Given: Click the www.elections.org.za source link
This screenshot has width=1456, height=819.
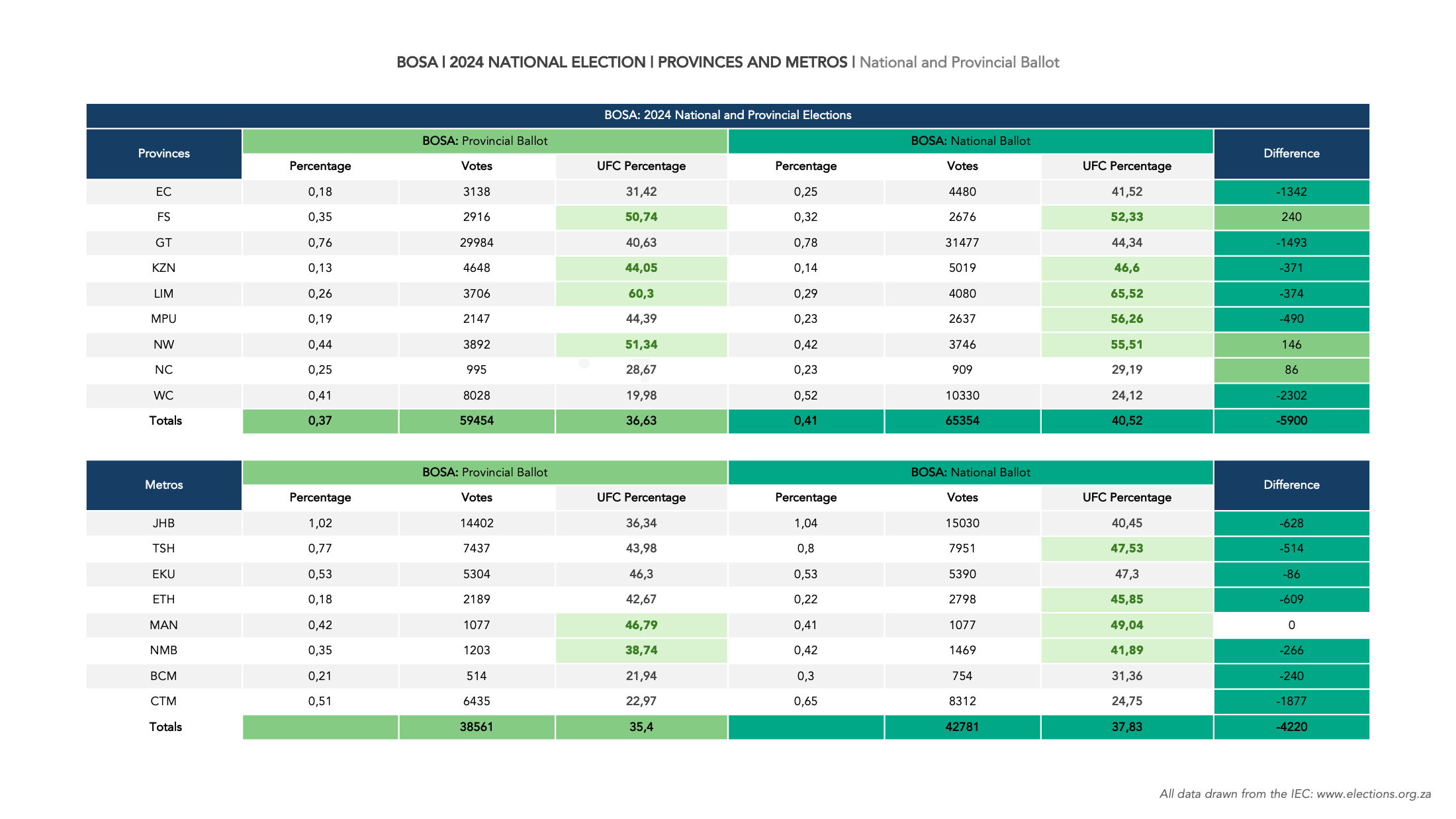Looking at the screenshot, I should tap(1373, 794).
